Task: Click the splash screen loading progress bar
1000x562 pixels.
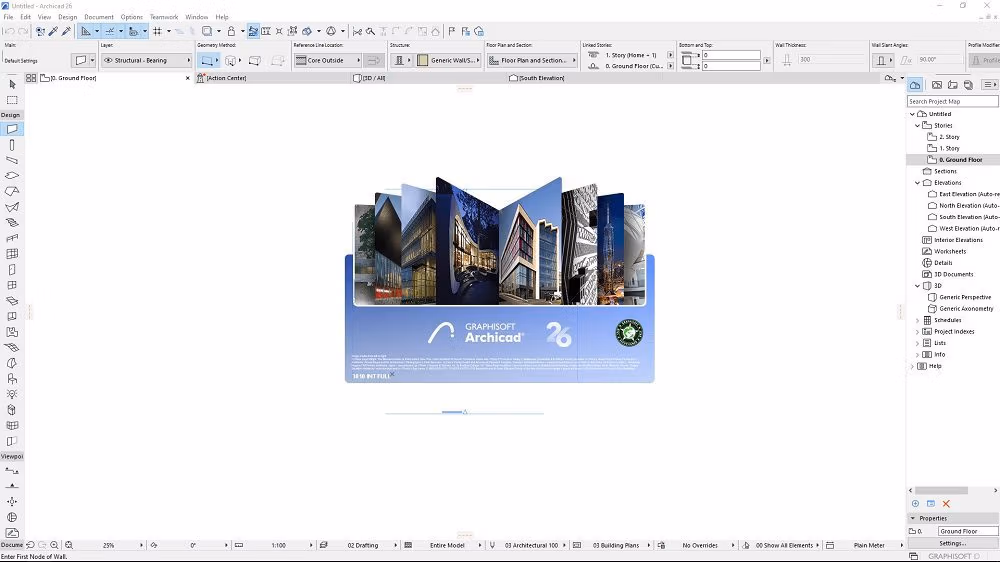Action: [x=464, y=413]
